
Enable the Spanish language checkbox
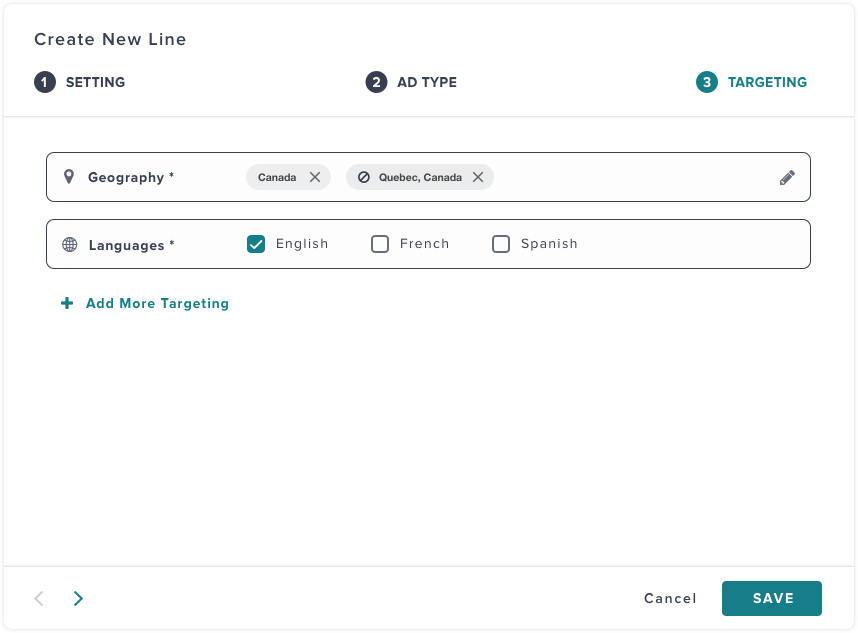[501, 244]
